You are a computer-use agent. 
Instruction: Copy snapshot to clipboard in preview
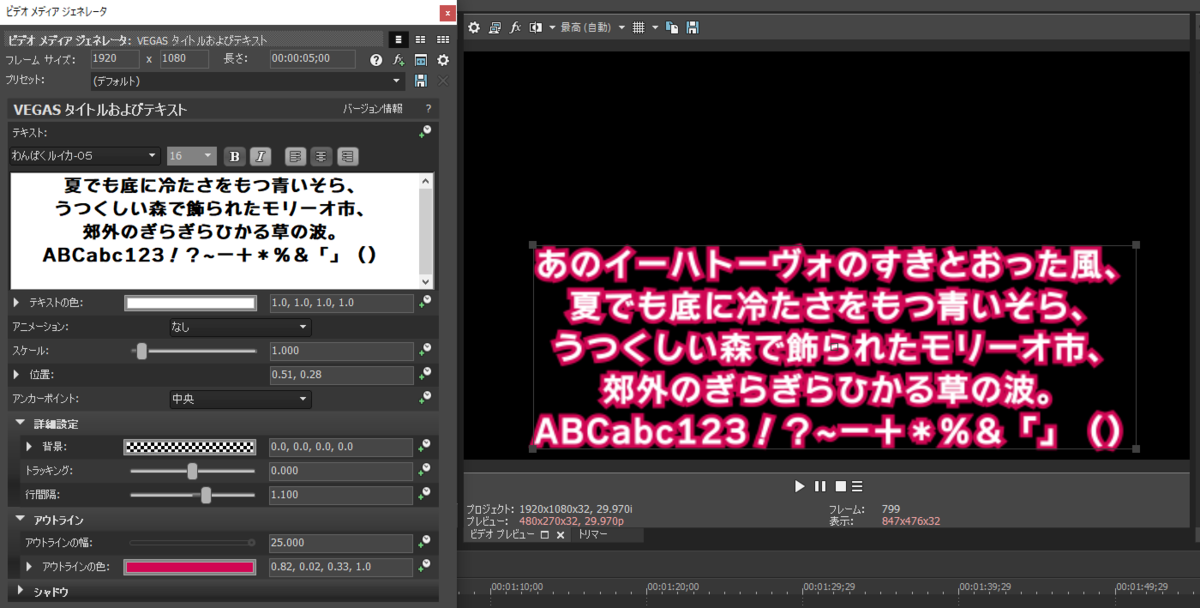pyautogui.click(x=672, y=28)
